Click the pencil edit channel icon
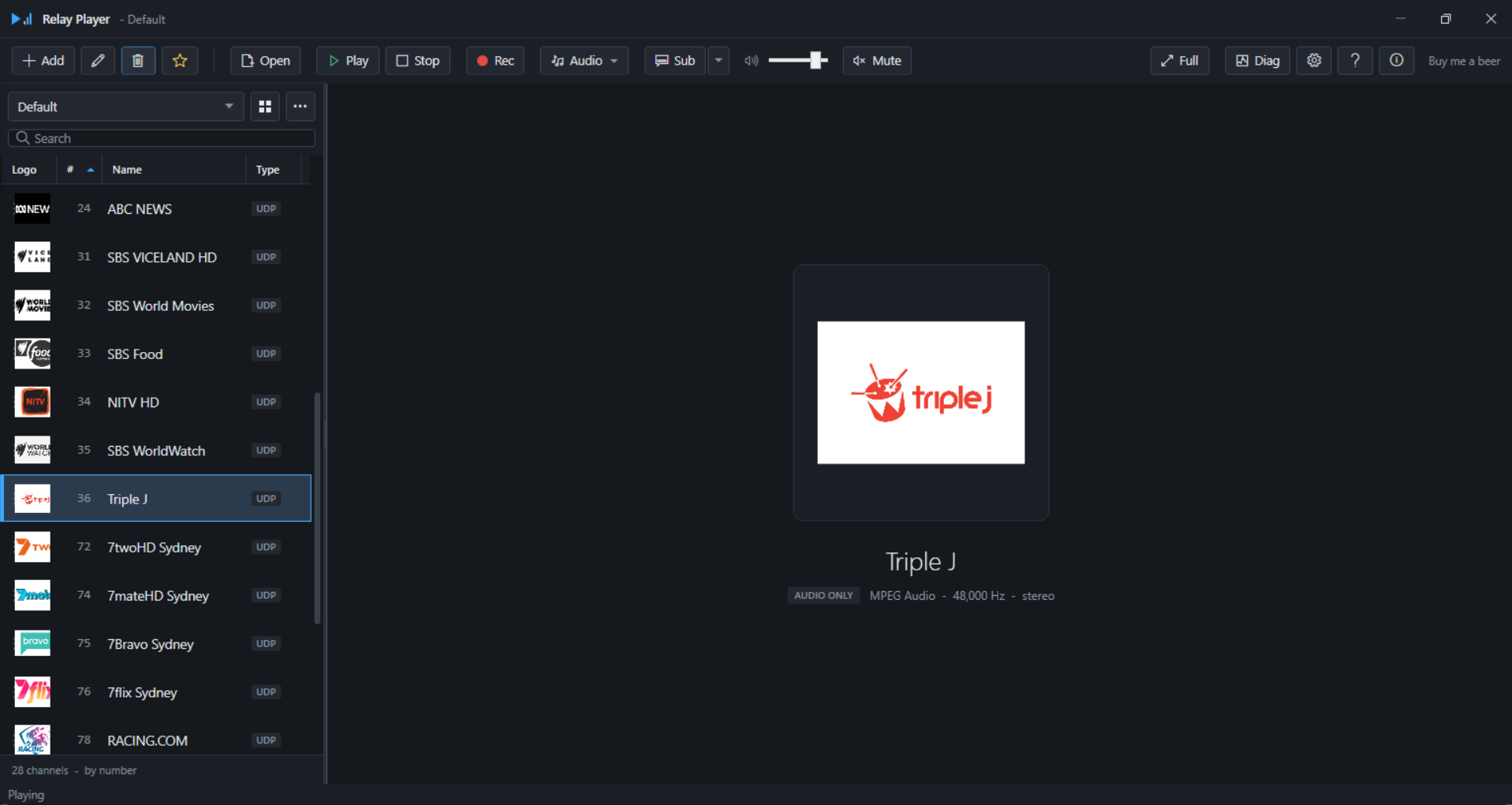Screen dimensions: 1512x805 (98, 61)
